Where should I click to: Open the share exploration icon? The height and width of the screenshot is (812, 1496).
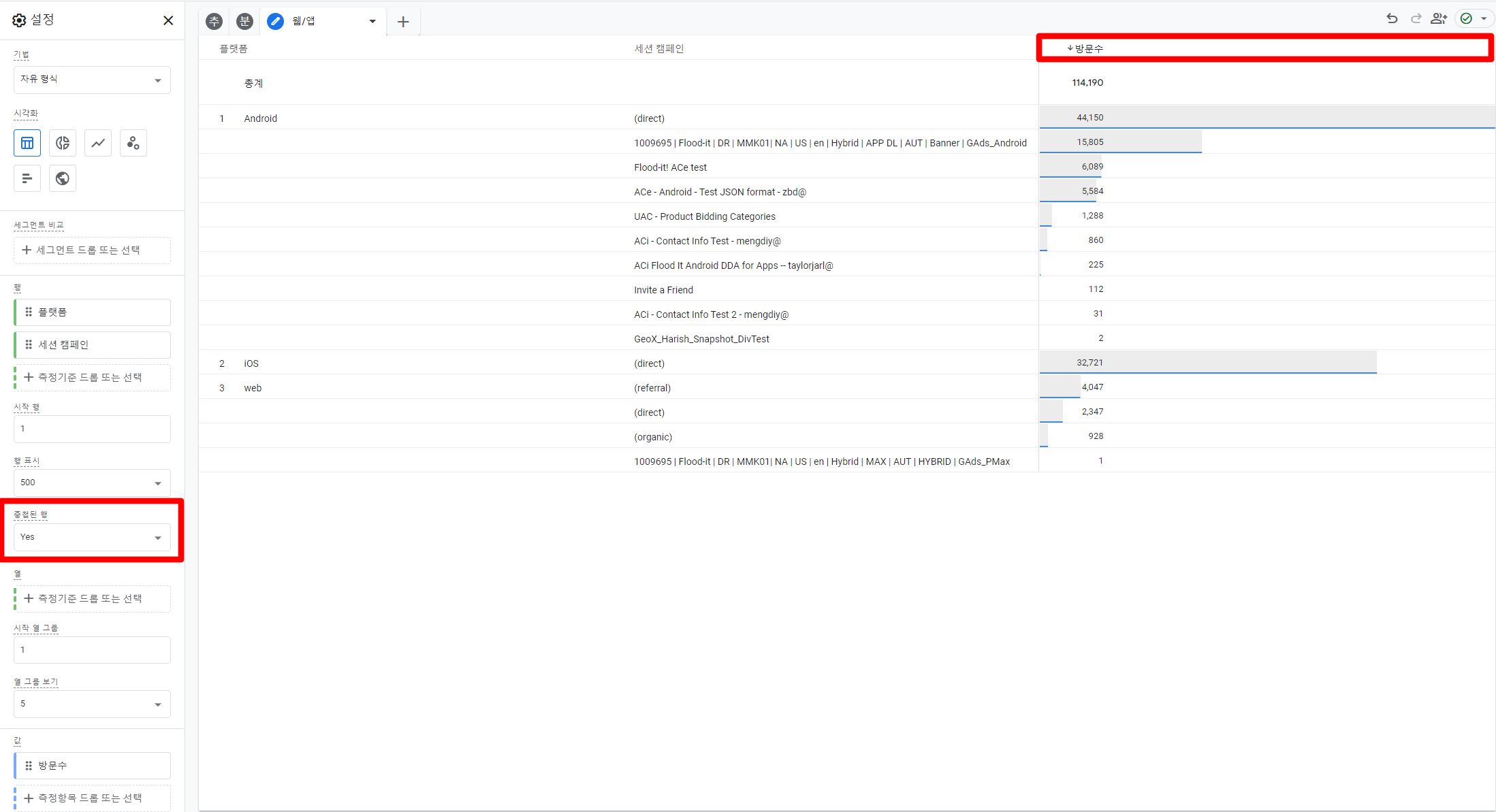tap(1438, 19)
